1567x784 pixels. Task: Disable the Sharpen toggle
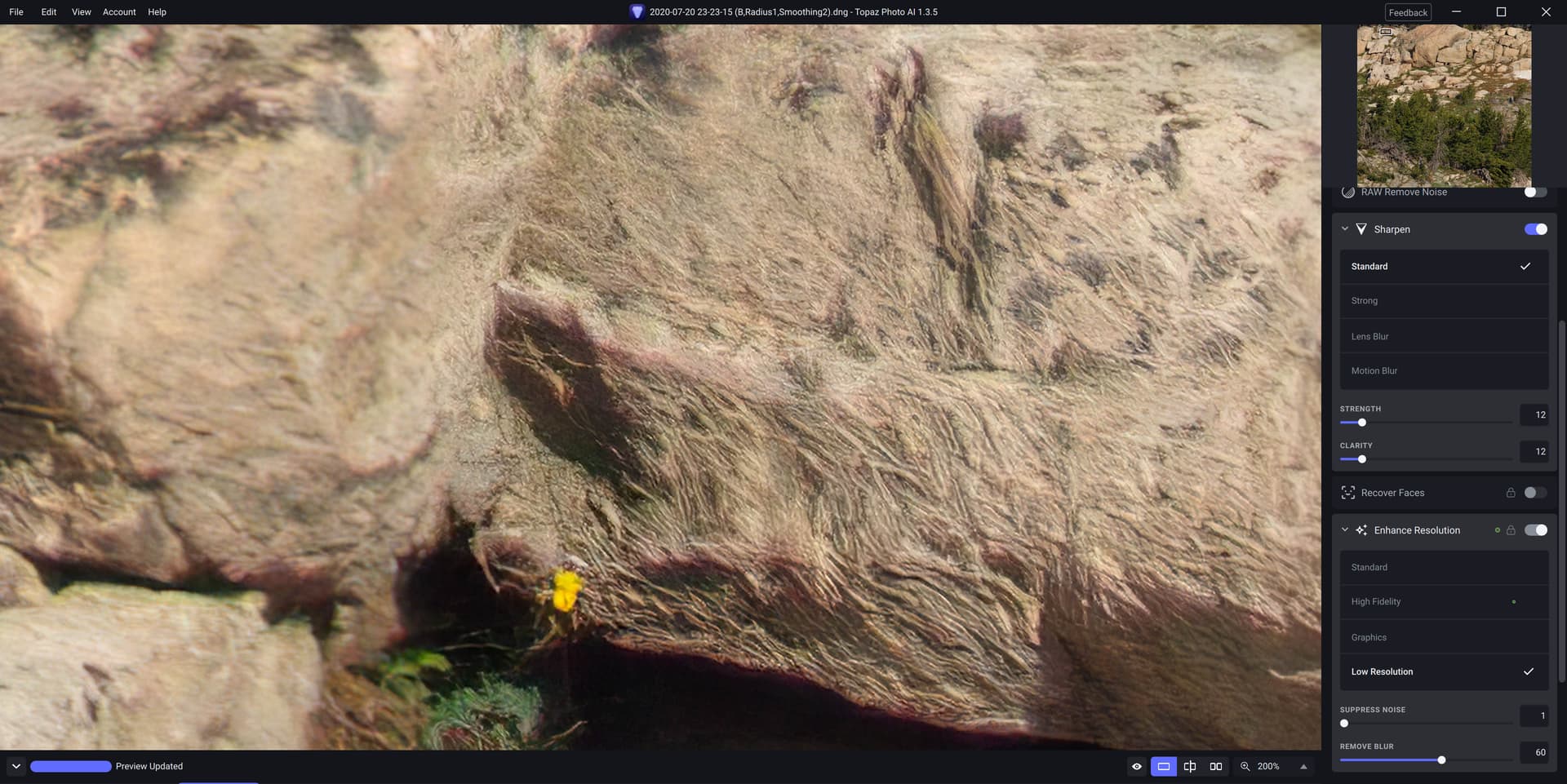click(x=1535, y=229)
